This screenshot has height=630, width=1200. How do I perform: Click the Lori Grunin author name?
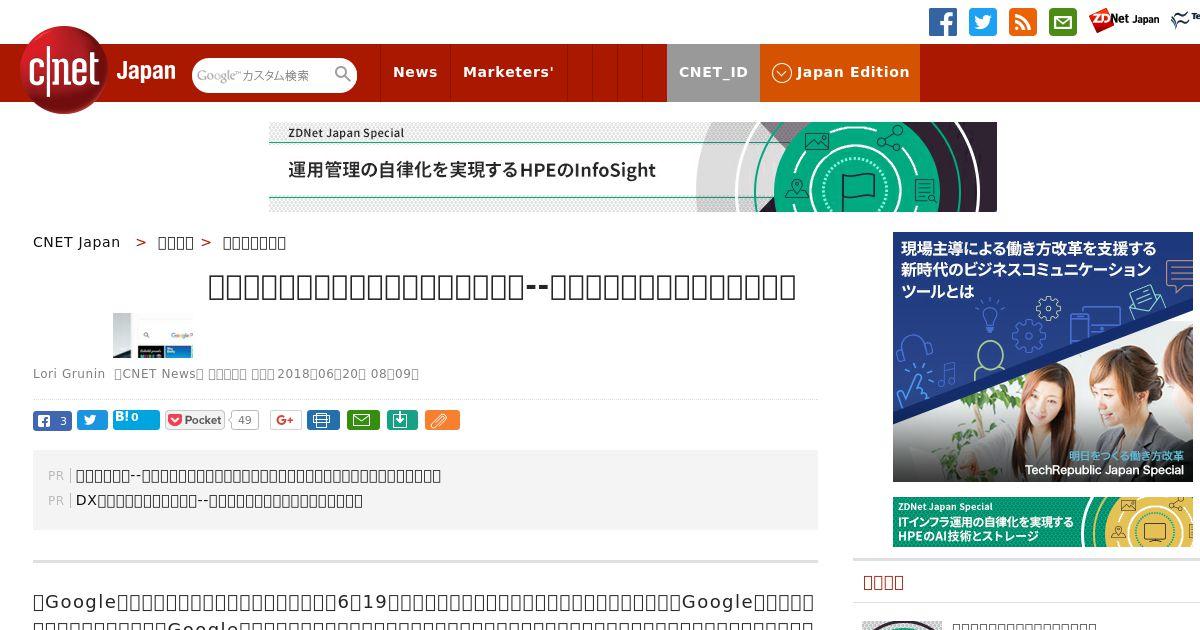pos(69,374)
